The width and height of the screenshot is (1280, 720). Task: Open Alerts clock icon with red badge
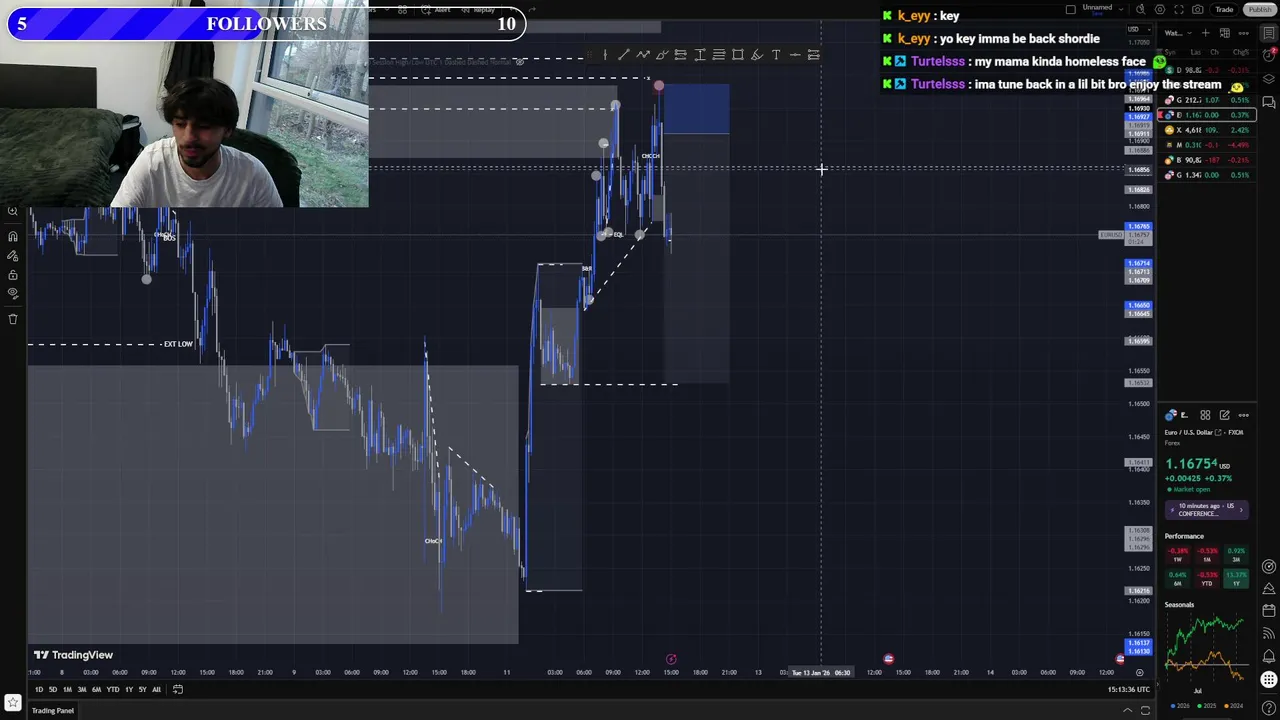[1268, 58]
